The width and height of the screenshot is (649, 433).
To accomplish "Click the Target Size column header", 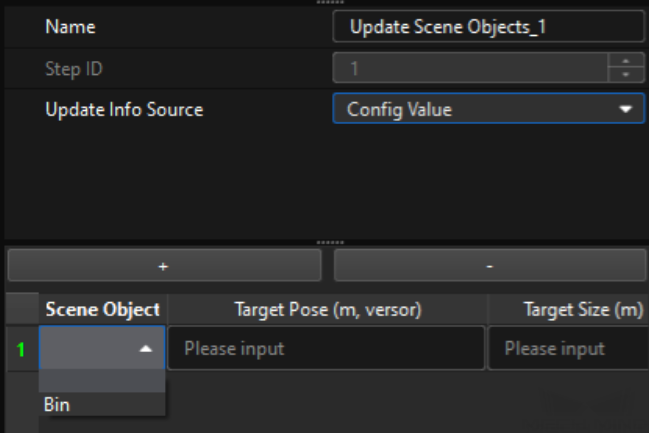I will [568, 310].
